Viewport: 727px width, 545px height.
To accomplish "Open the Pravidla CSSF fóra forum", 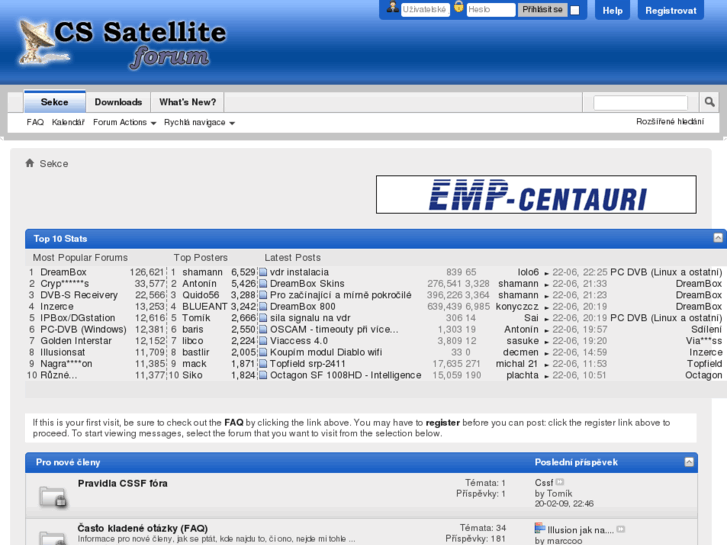I will (x=122, y=483).
